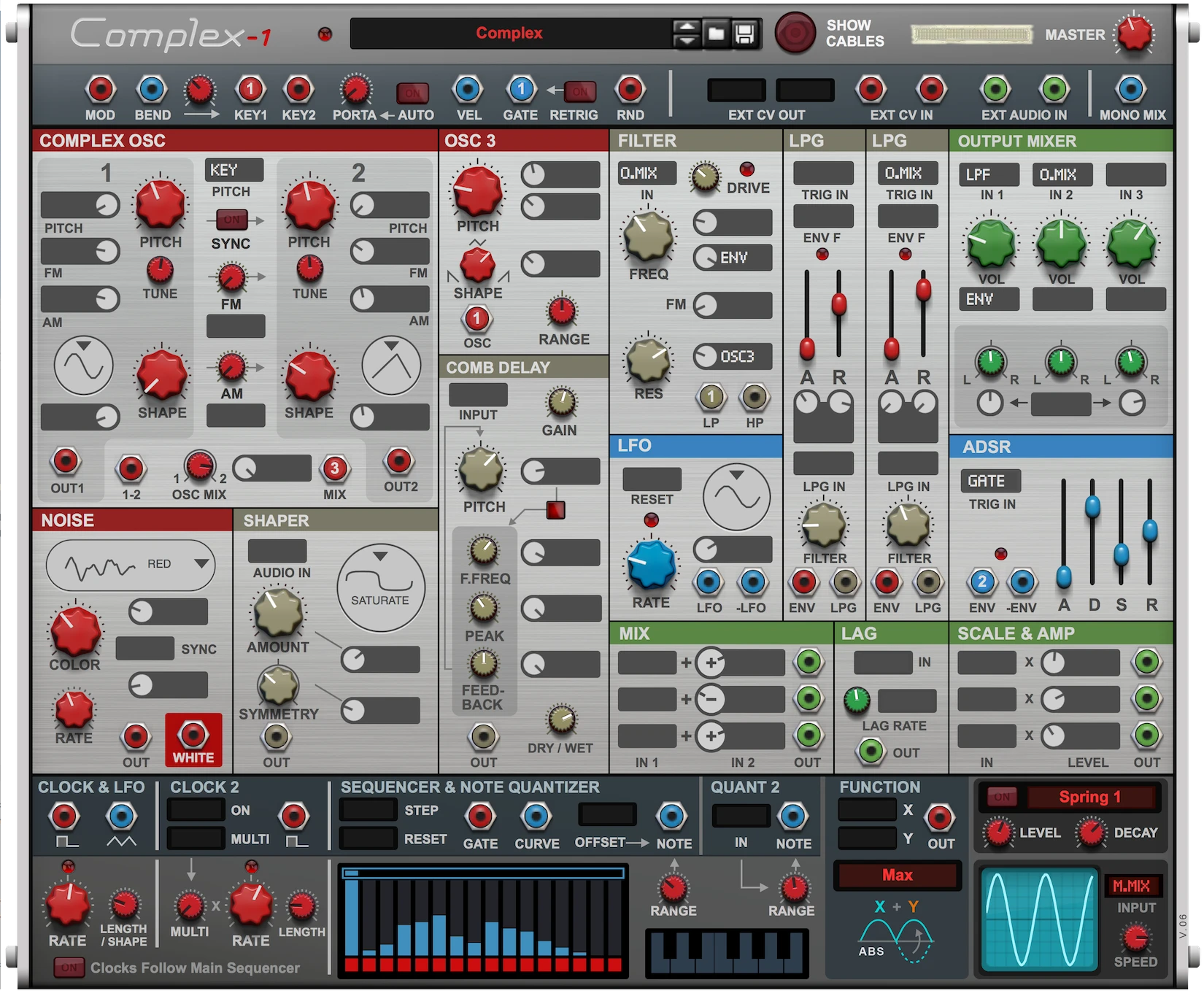The height and width of the screenshot is (996, 1204).
Task: Click the Complex patch name display
Action: point(509,34)
